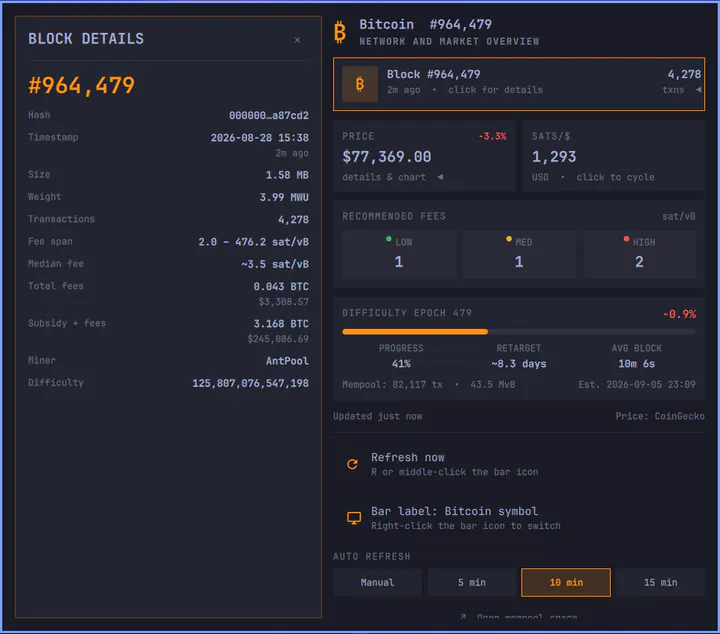Click the size value 1.58 MB

click(x=287, y=175)
